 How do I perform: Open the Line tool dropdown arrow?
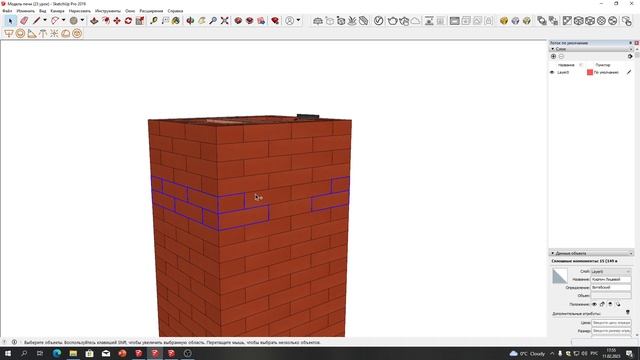tap(45, 20)
